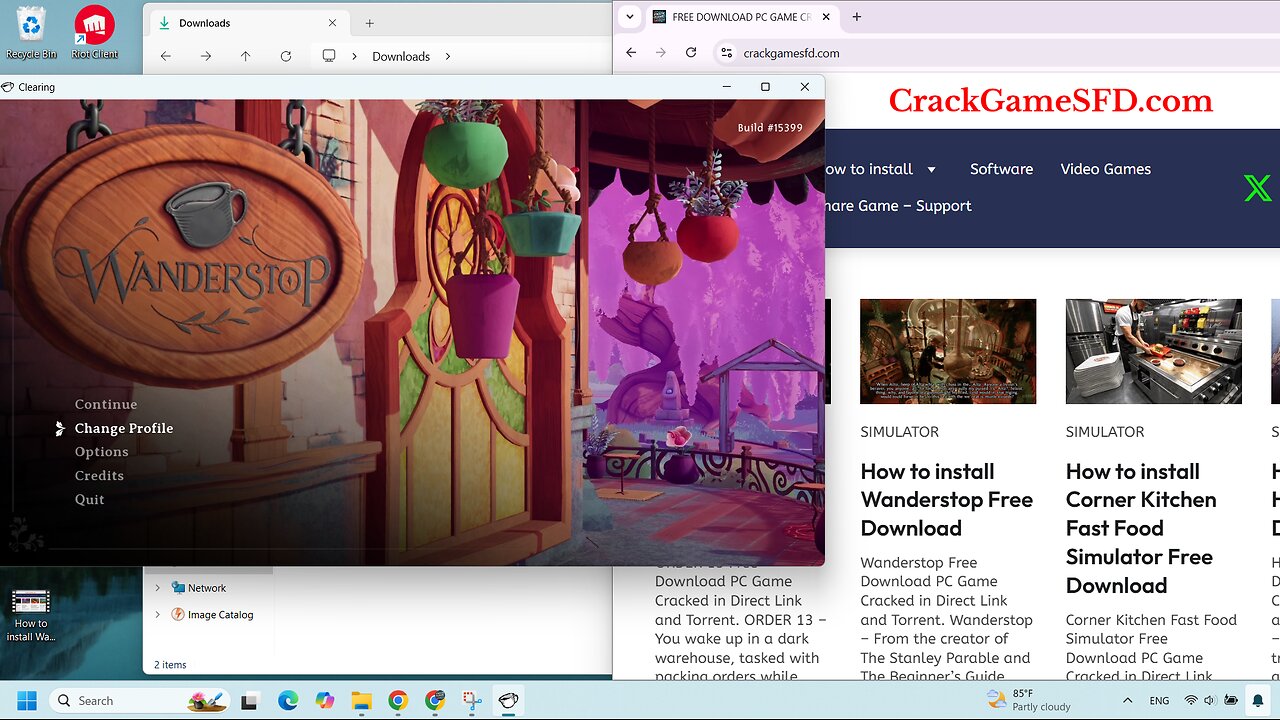
Task: Click the File Explorer Back arrow
Action: point(166,56)
